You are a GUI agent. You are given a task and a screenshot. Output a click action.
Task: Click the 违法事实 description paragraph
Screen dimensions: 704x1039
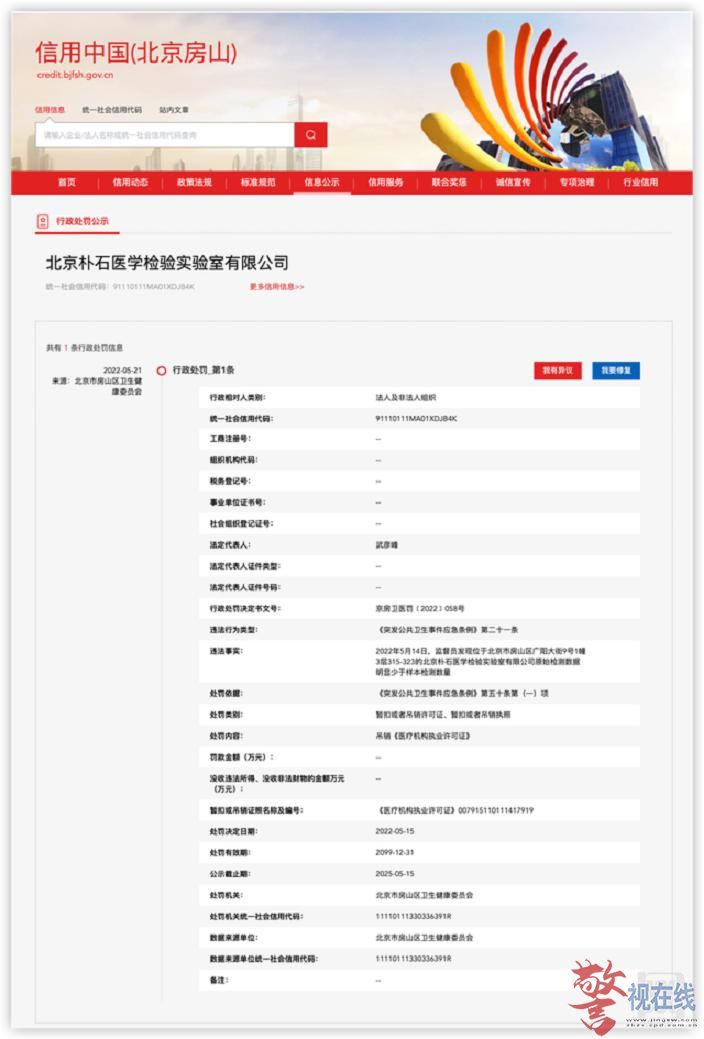point(481,661)
